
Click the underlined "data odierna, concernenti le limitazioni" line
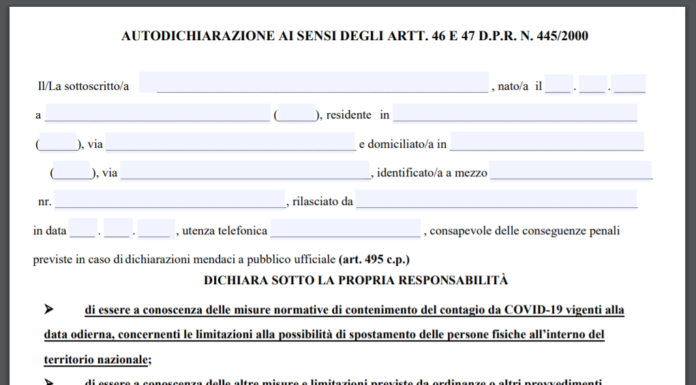324,334
